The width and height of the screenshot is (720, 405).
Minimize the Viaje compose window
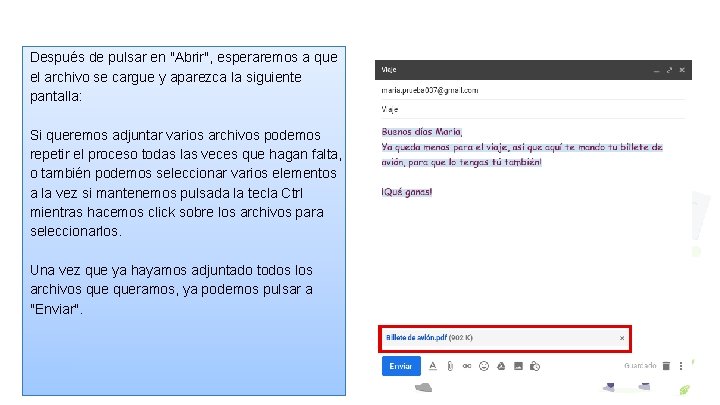656,70
